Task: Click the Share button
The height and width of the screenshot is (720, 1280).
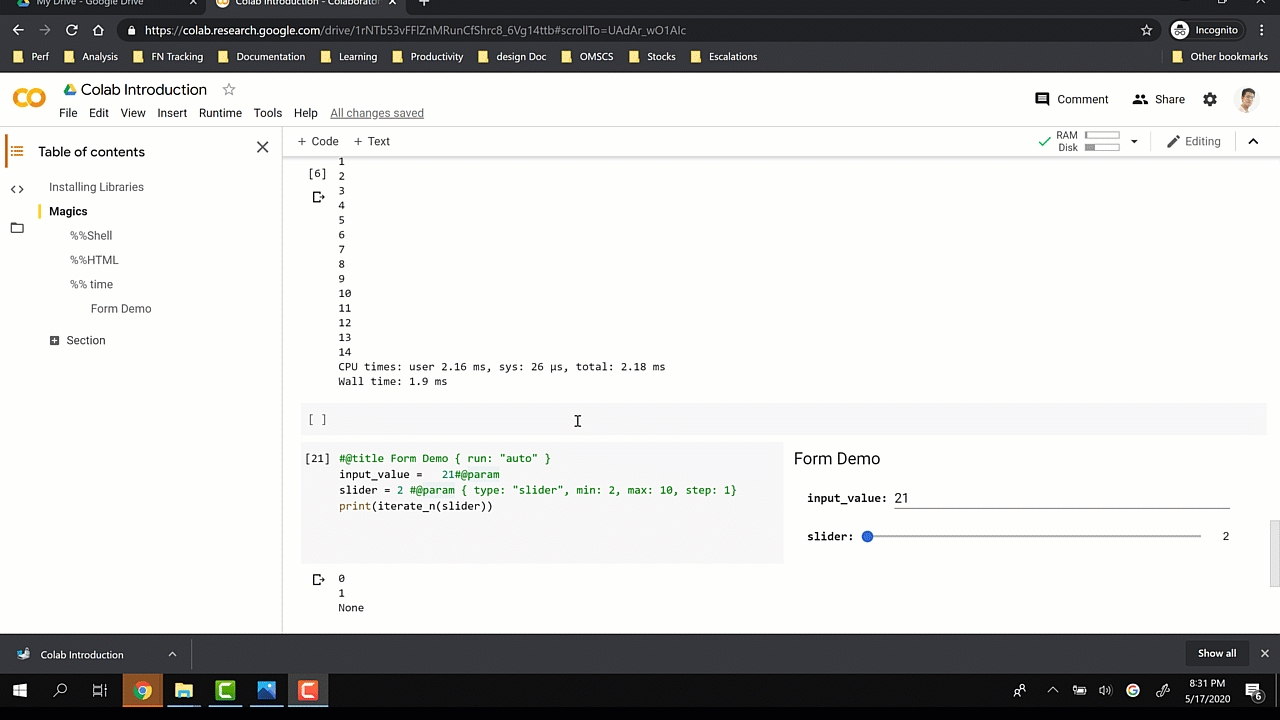Action: click(x=1158, y=99)
